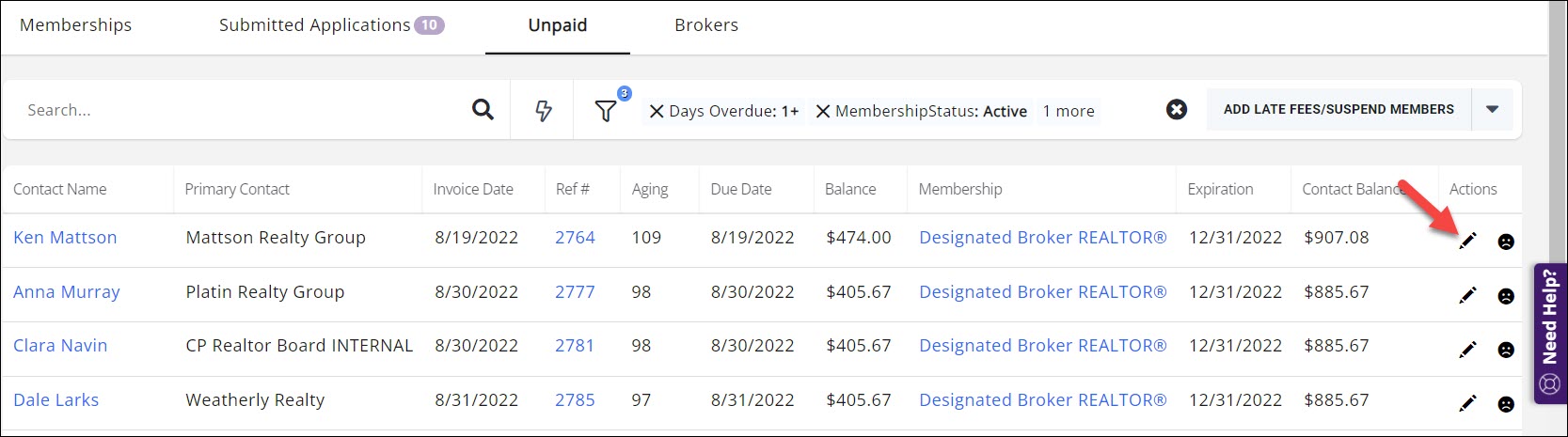Show the '1 more' hidden filter

1068,112
